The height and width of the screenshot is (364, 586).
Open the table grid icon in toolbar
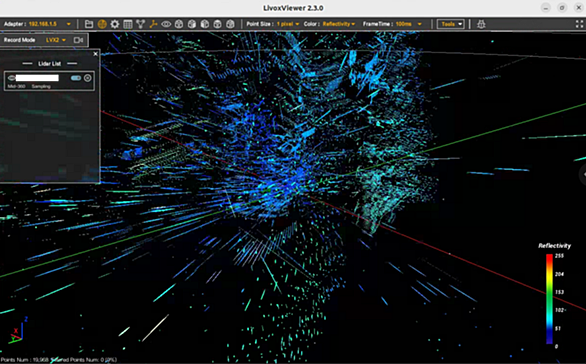127,24
